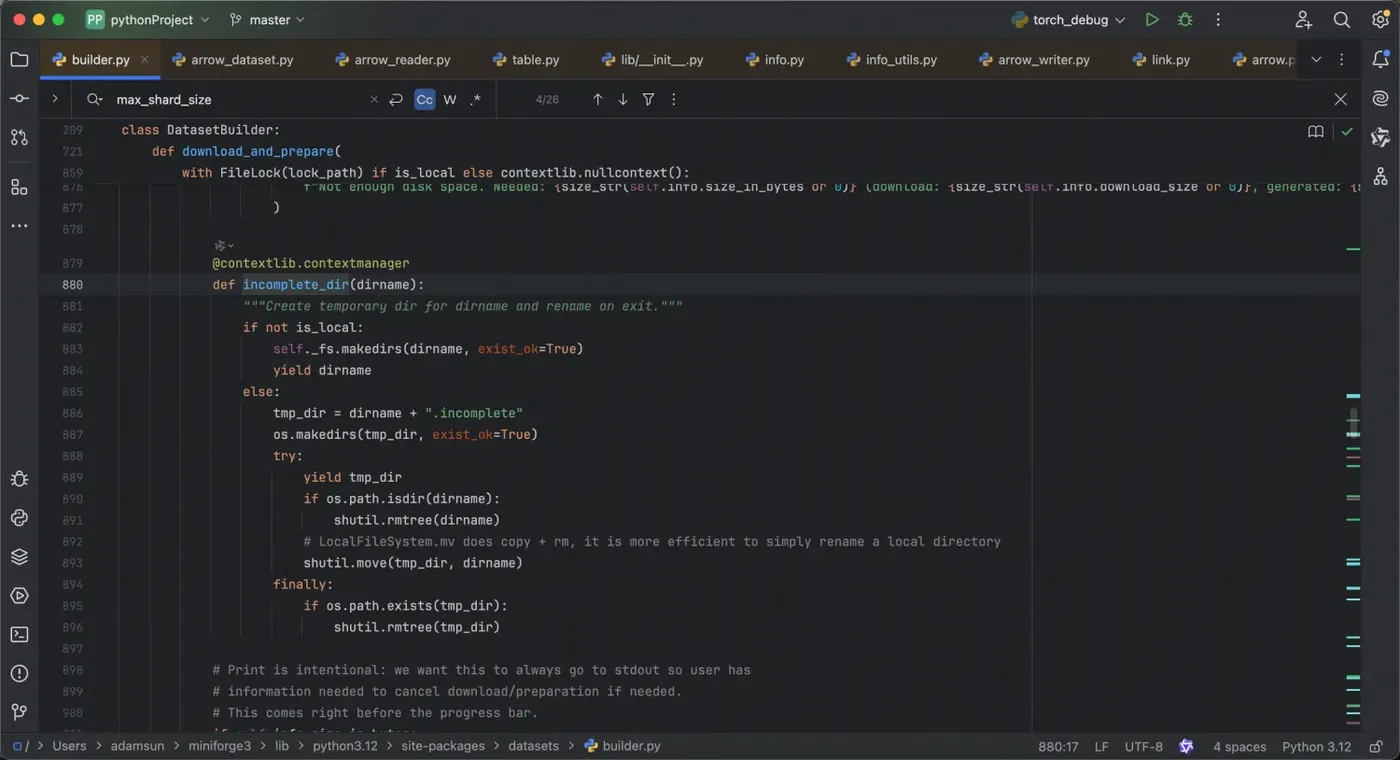Open IDE settings gear
The image size is (1400, 760).
click(1380, 20)
